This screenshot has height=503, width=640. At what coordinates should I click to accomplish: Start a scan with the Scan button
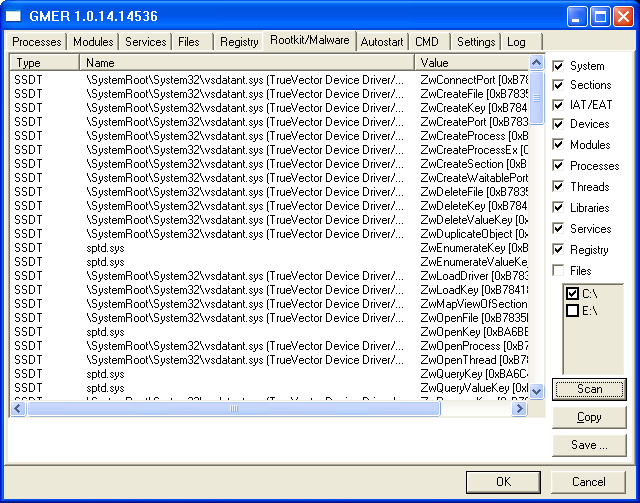(589, 389)
